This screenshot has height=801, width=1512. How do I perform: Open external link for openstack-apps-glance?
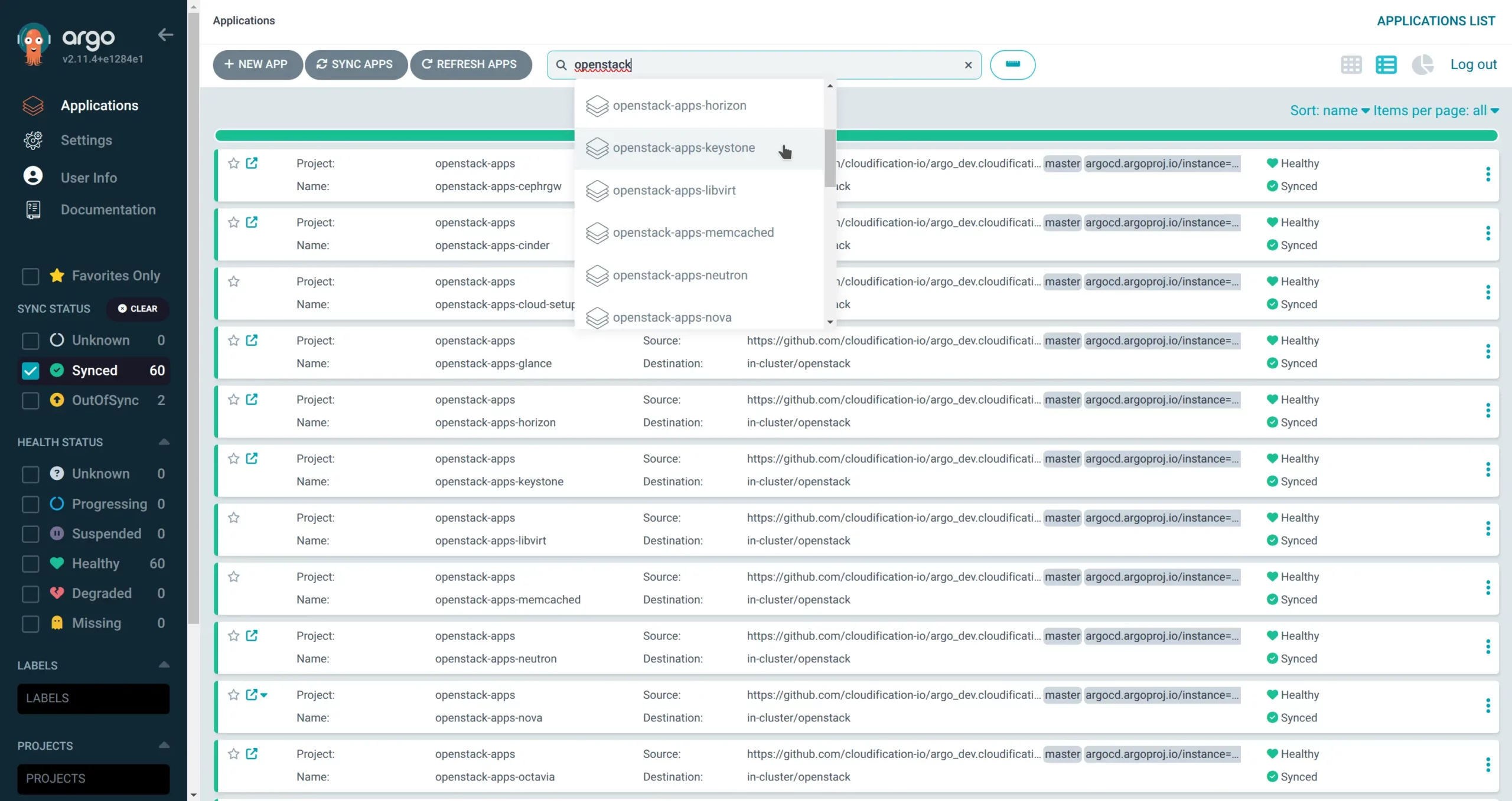[252, 341]
